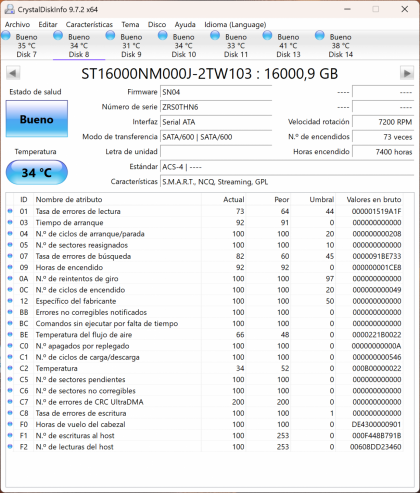This screenshot has height=493, width=420.
Task: Select the Disk 13 status icon
Action: click(x=267, y=35)
